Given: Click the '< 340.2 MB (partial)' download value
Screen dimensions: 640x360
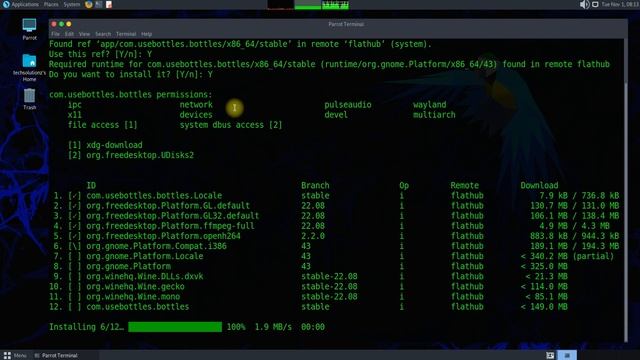Looking at the screenshot, I should pos(567,256).
